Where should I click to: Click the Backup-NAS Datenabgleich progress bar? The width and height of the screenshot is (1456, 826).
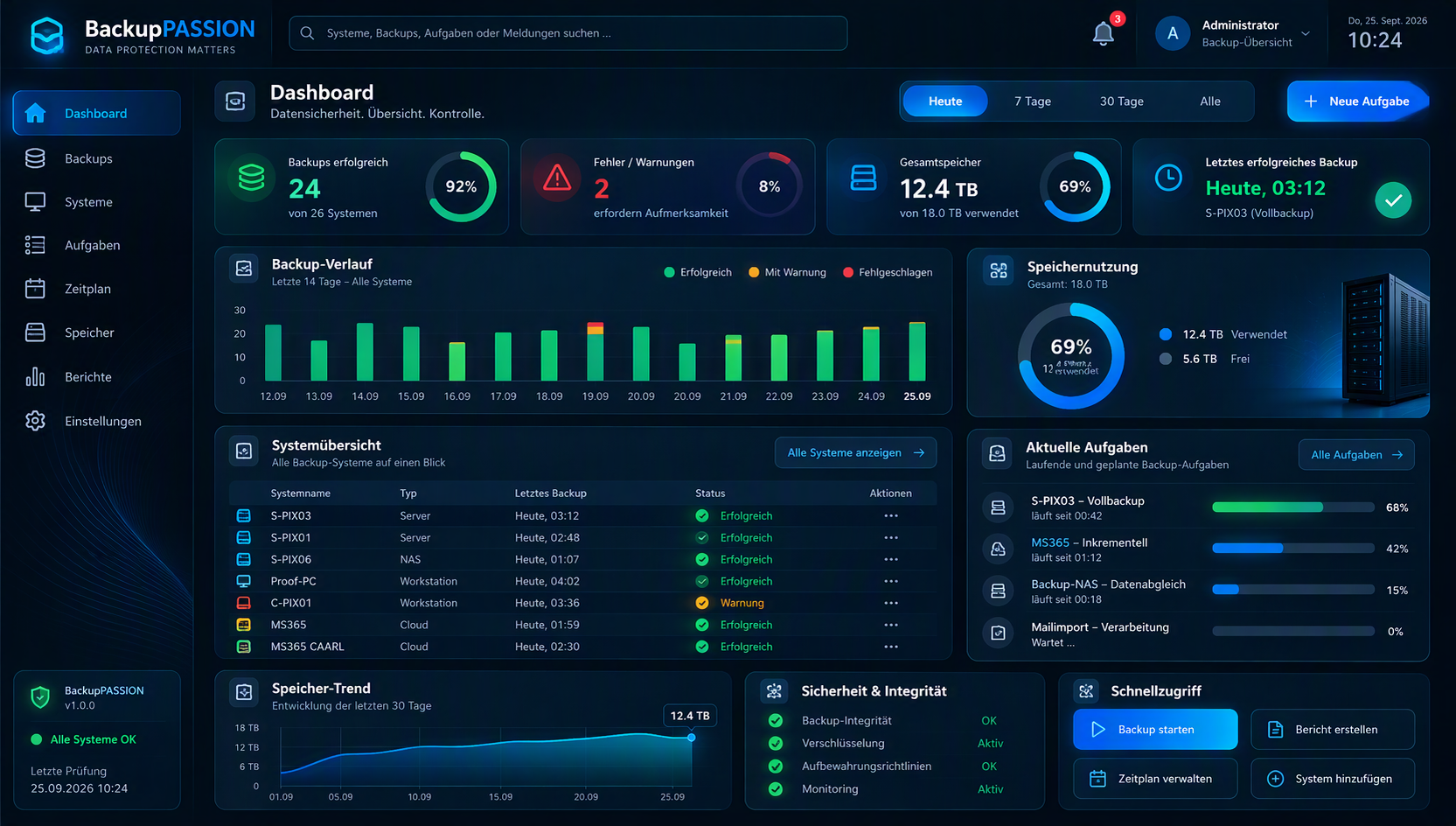[x=1293, y=590]
